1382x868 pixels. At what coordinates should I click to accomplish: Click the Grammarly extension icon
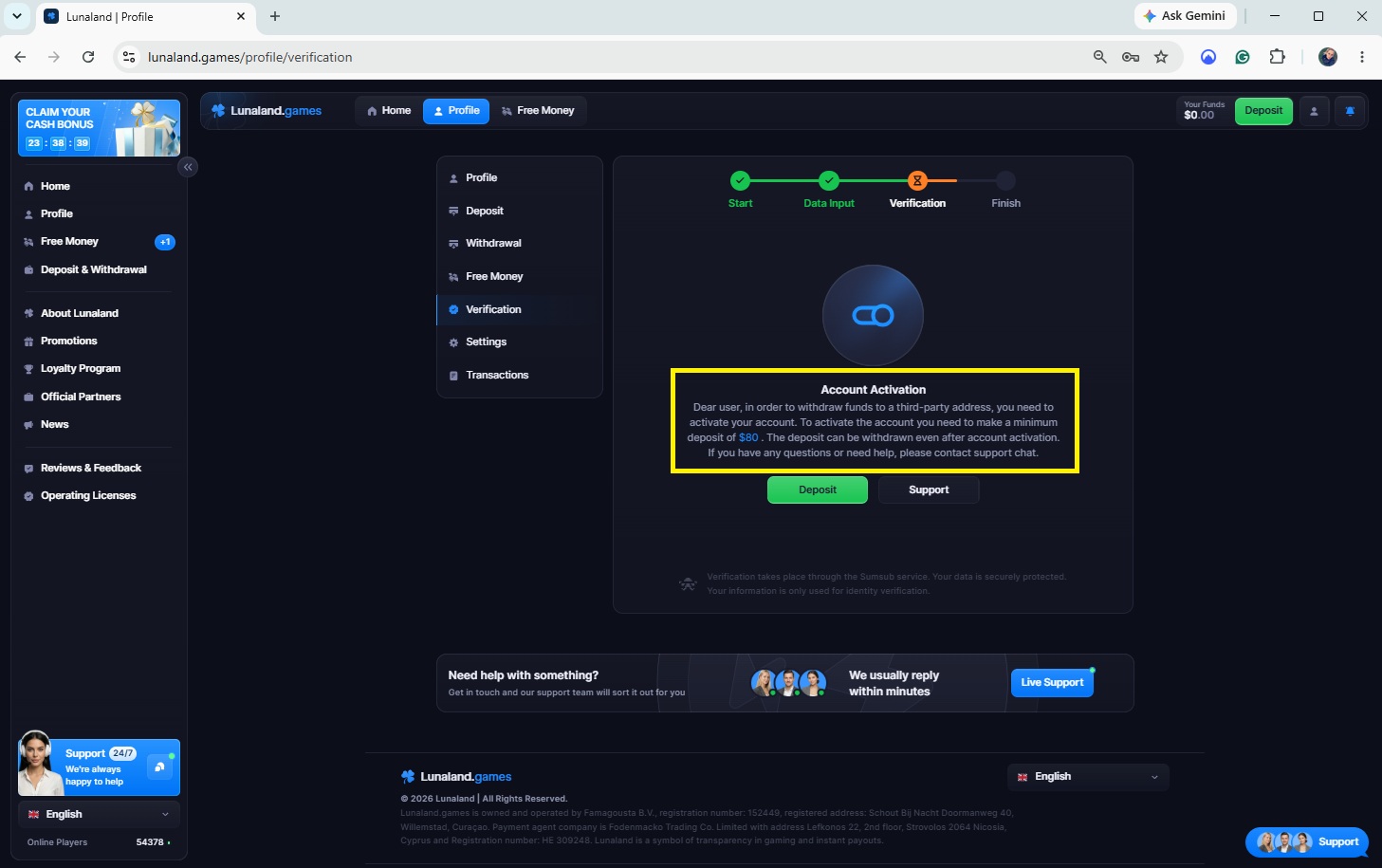tap(1243, 57)
